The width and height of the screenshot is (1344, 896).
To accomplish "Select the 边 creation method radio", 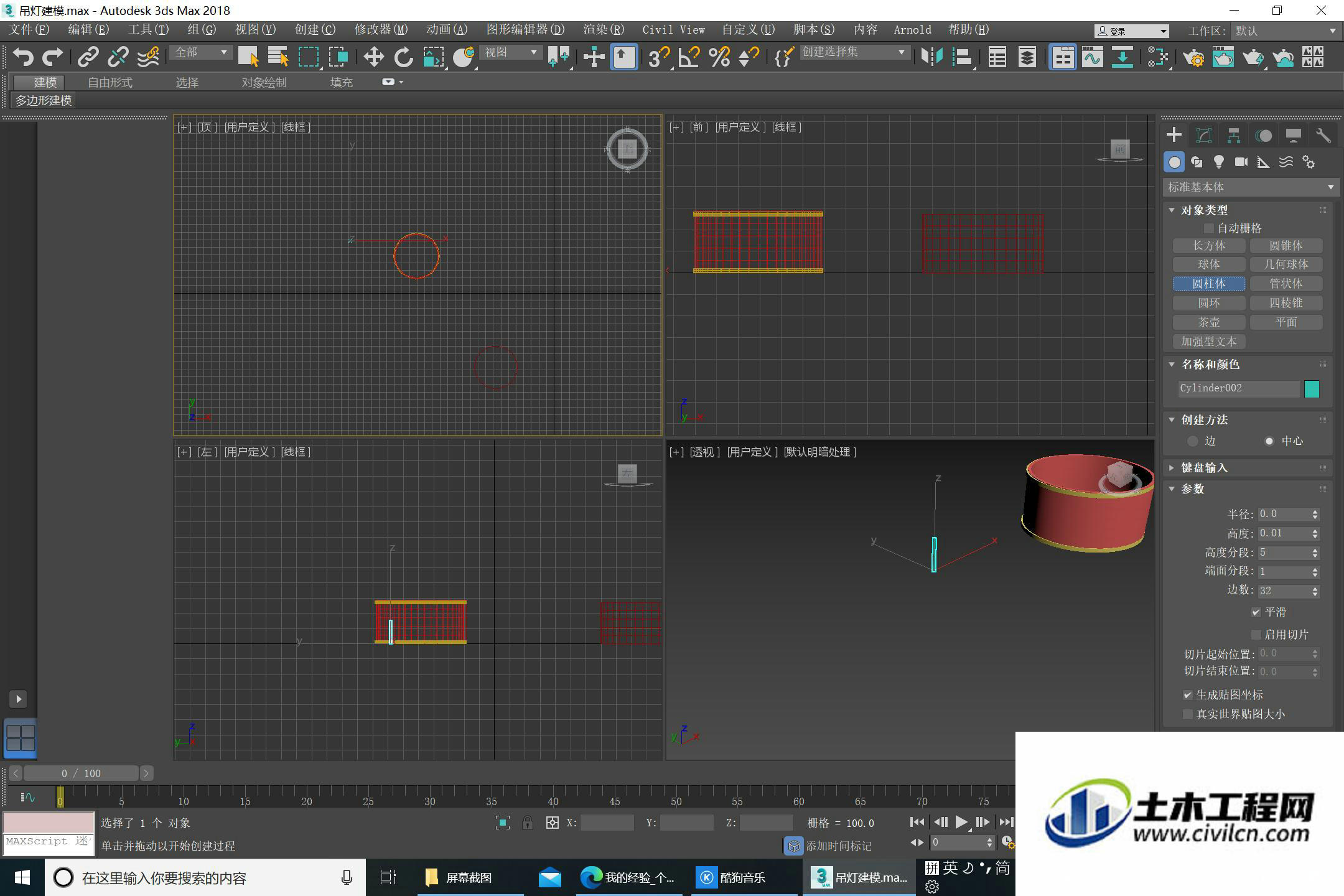I will (1192, 441).
